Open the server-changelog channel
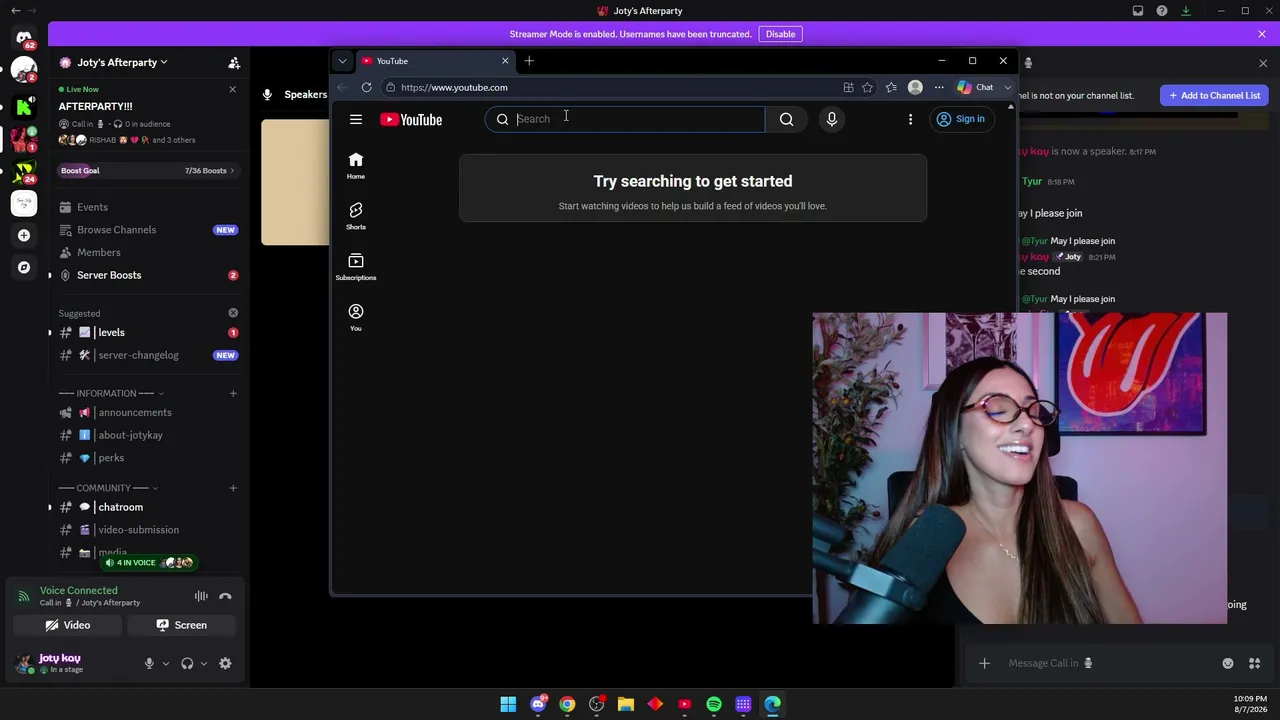Screen dimensions: 1280x720 [x=148, y=355]
